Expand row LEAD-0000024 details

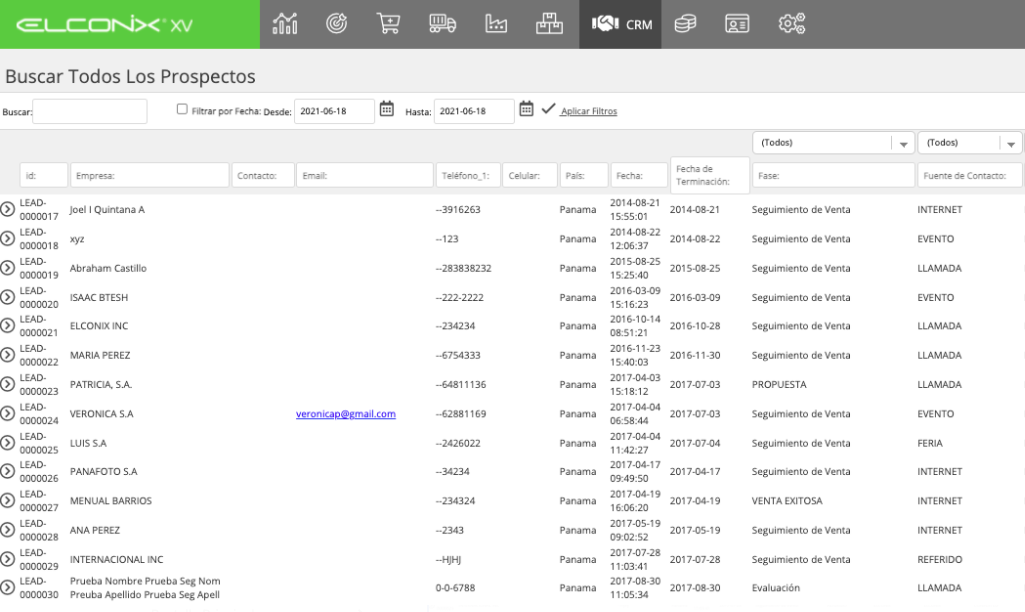(x=7, y=413)
